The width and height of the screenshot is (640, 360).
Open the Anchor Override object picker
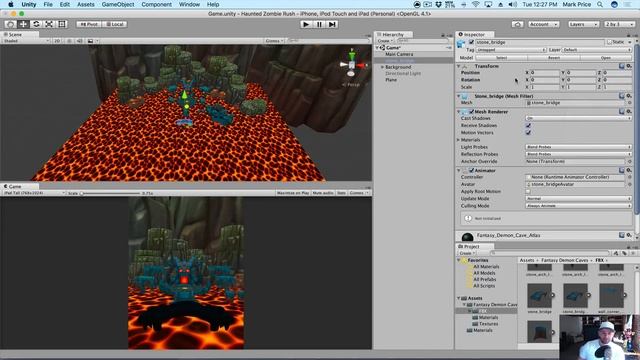tap(629, 162)
